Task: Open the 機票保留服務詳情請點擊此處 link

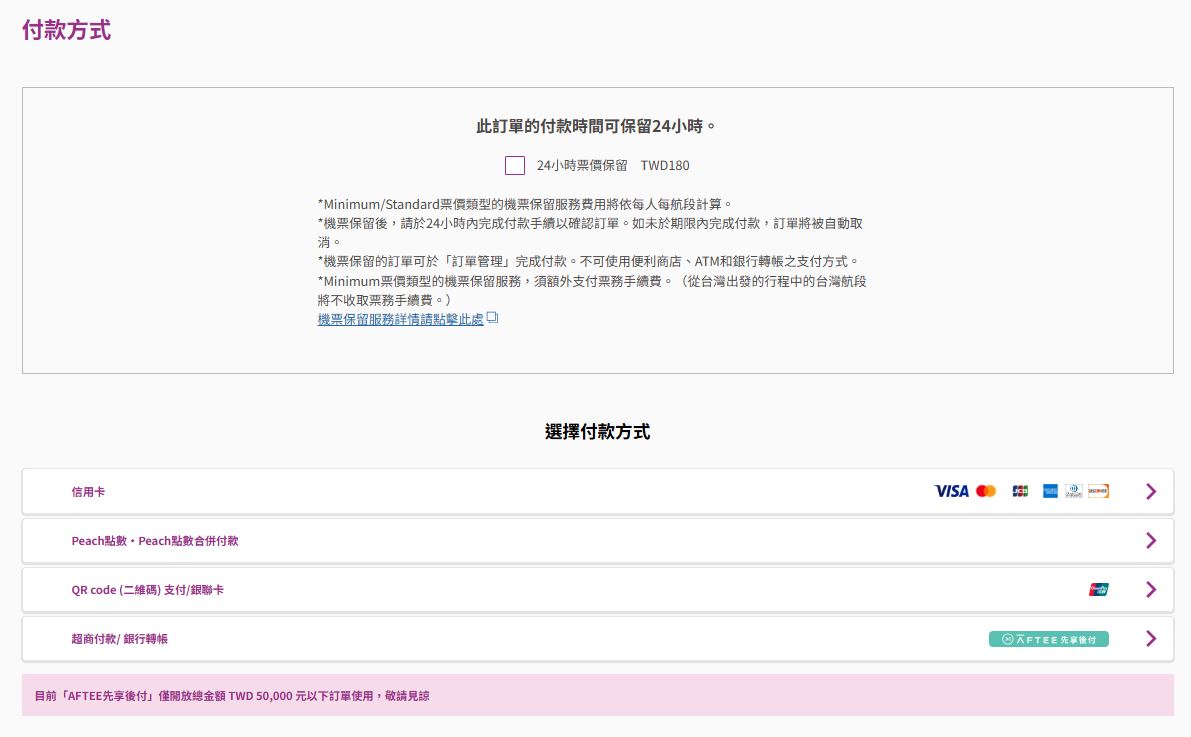Action: coord(400,319)
